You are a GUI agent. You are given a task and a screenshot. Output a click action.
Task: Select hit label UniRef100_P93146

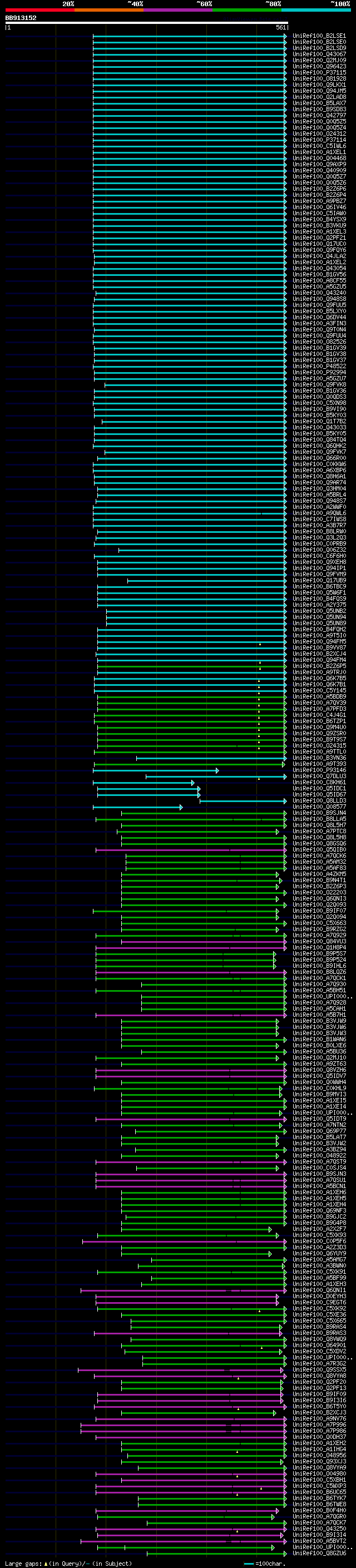click(319, 770)
